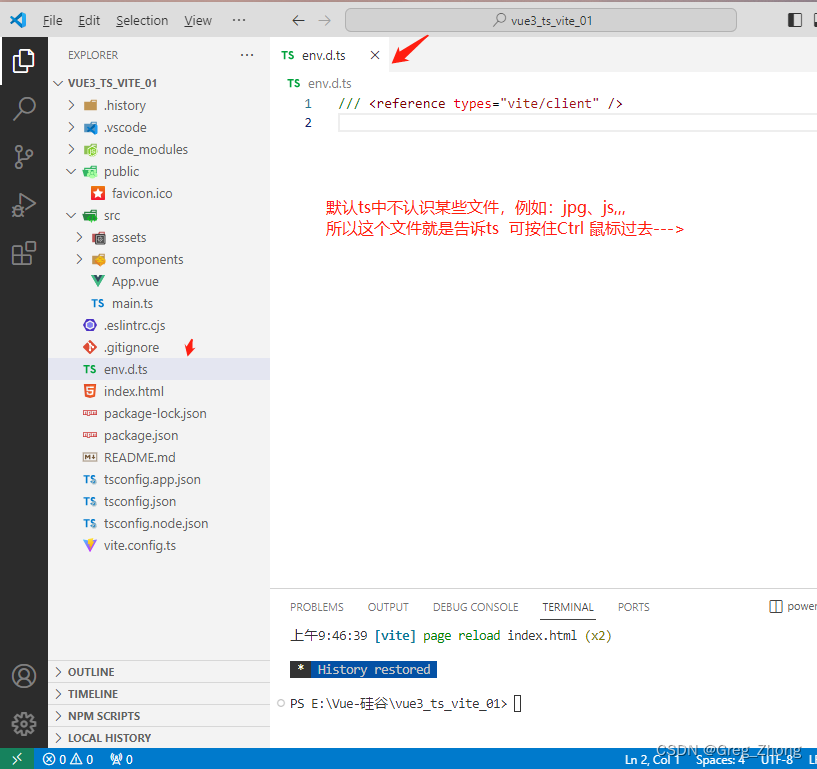This screenshot has width=817, height=769.
Task: Open the View menu
Action: [197, 19]
